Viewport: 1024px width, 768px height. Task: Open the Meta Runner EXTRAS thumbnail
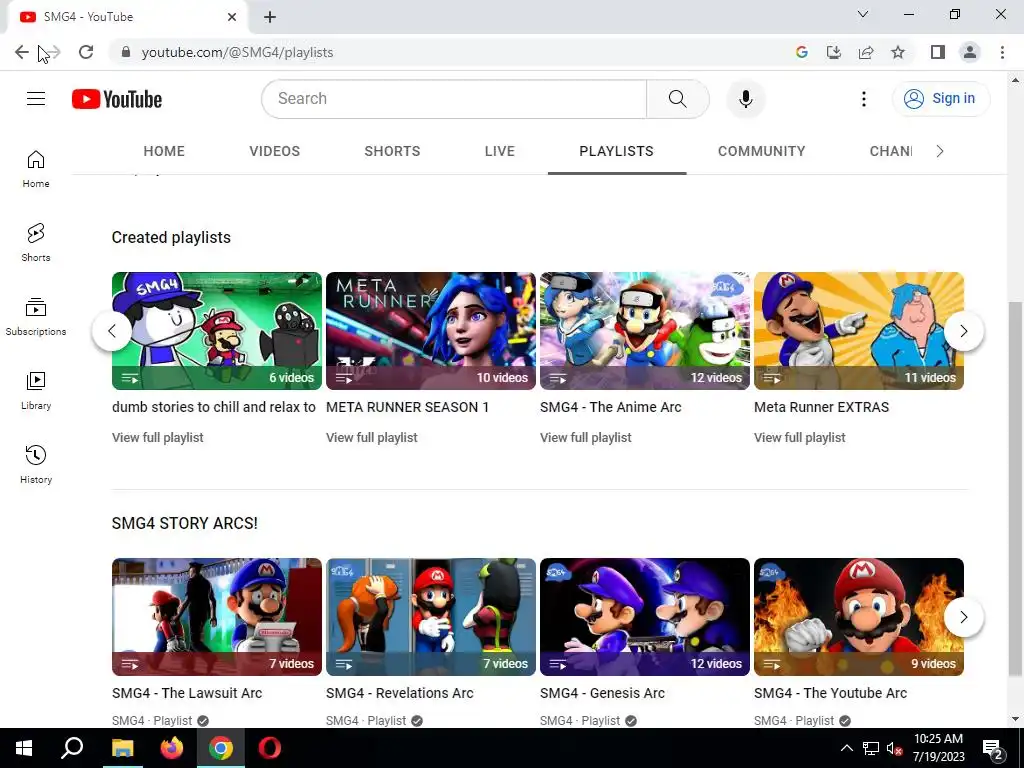pyautogui.click(x=859, y=331)
